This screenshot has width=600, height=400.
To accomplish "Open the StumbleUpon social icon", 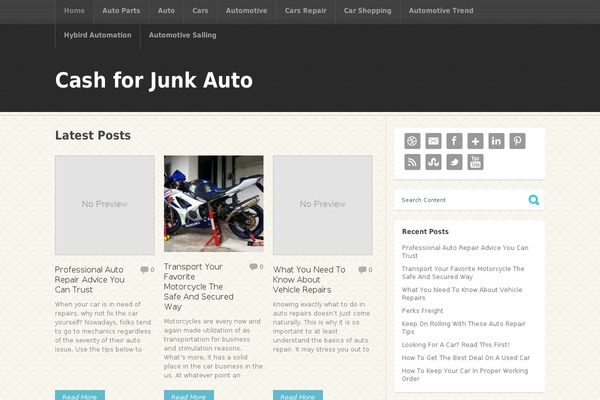I will tap(433, 162).
